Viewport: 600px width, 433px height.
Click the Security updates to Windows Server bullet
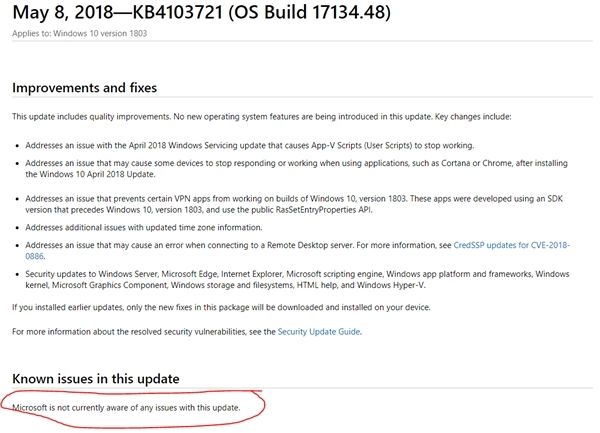(297, 280)
